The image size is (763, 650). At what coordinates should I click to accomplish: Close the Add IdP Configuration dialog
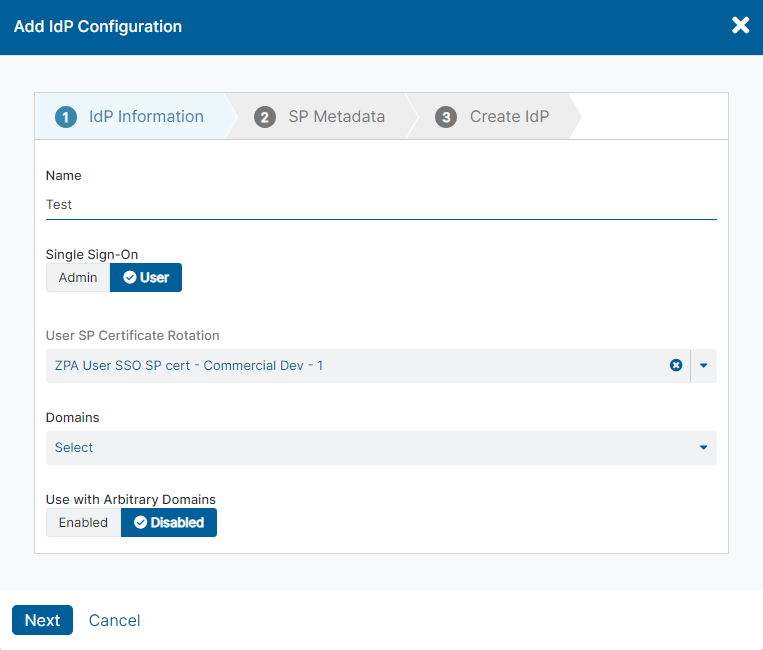[740, 26]
